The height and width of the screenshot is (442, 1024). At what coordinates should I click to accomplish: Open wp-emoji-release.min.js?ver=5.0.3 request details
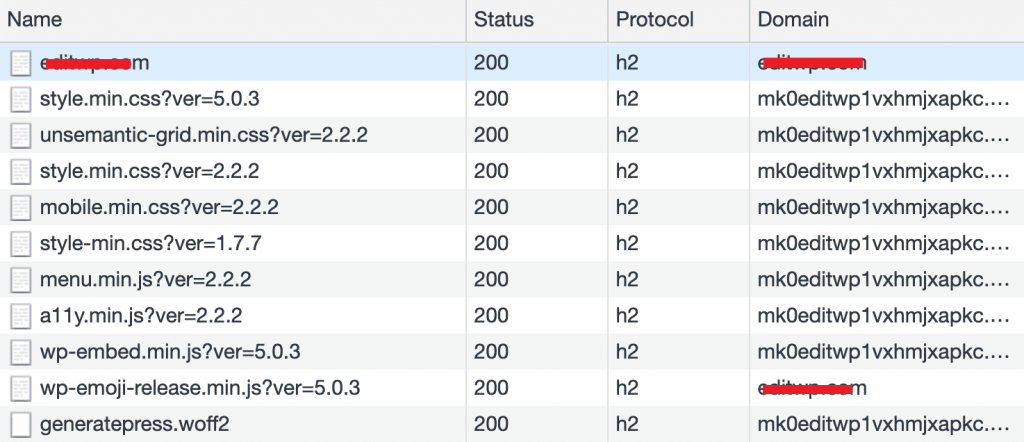click(x=200, y=388)
